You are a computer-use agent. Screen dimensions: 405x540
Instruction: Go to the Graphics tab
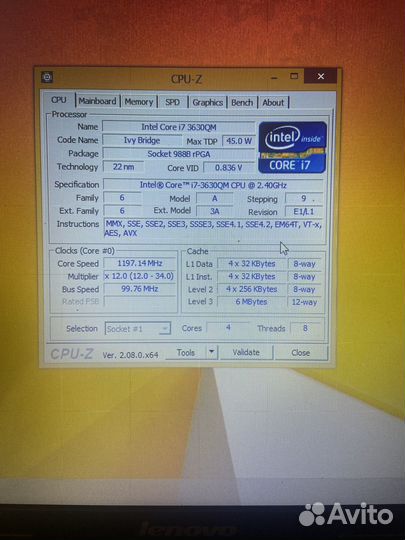point(208,103)
